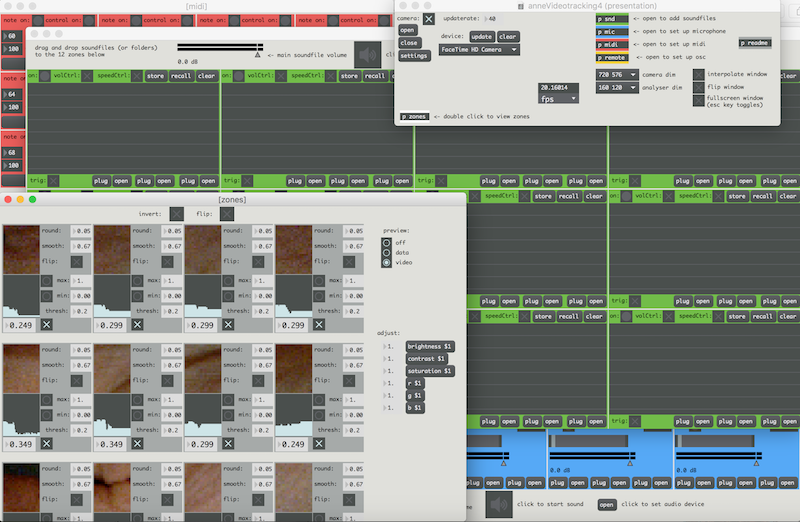Open the camera settings message button
800x522 pixels.
[414, 56]
